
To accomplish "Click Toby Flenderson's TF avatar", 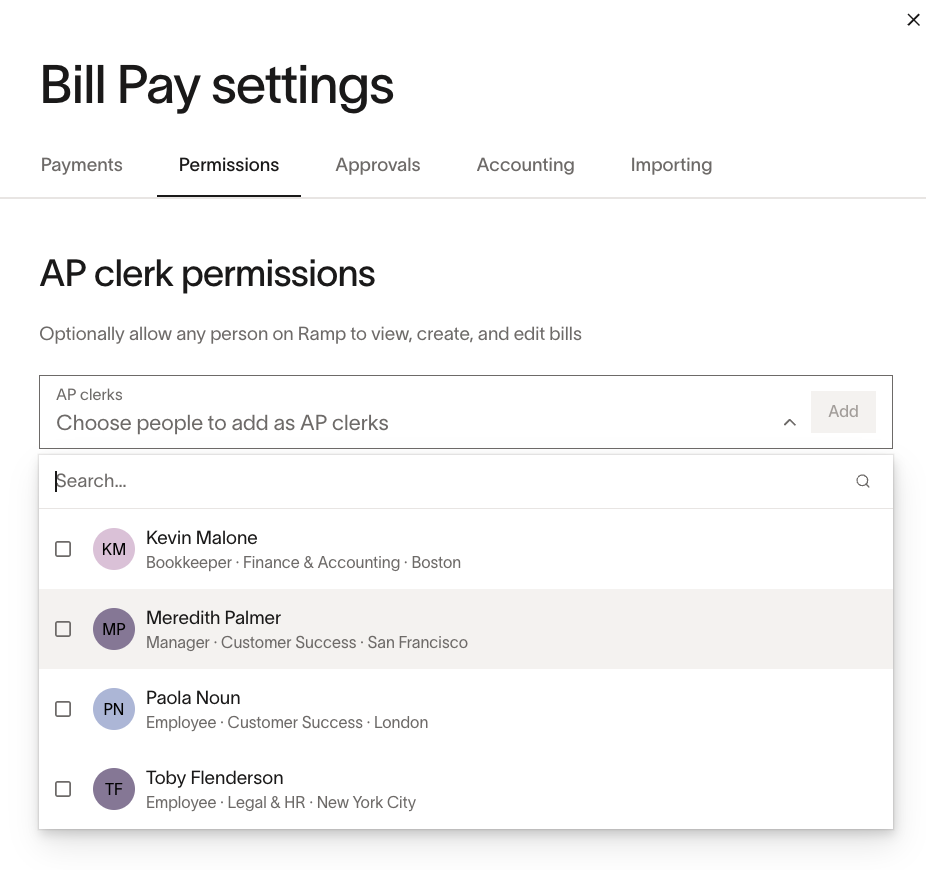I will (113, 789).
